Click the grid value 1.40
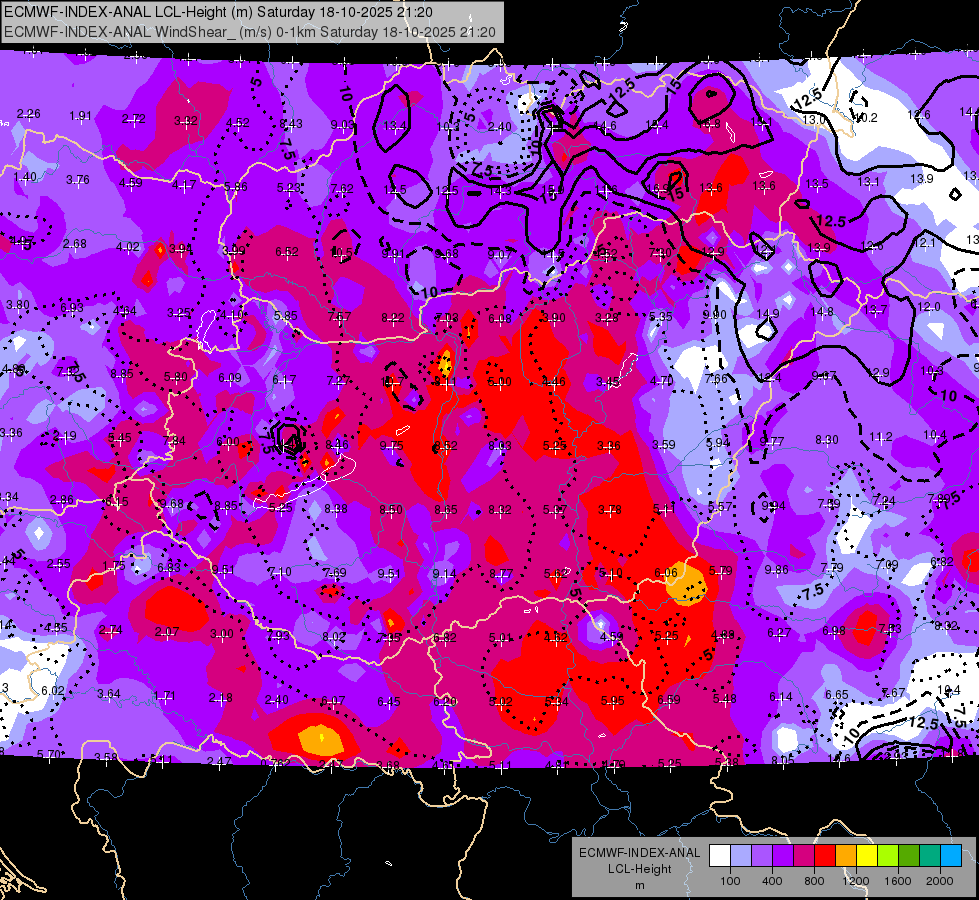Image resolution: width=979 pixels, height=900 pixels. (25, 176)
